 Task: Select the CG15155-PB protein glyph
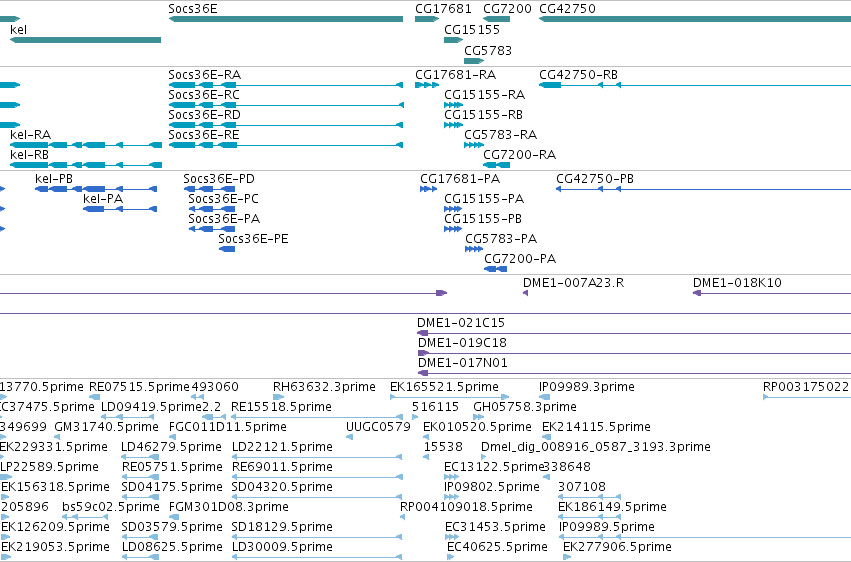click(x=453, y=229)
